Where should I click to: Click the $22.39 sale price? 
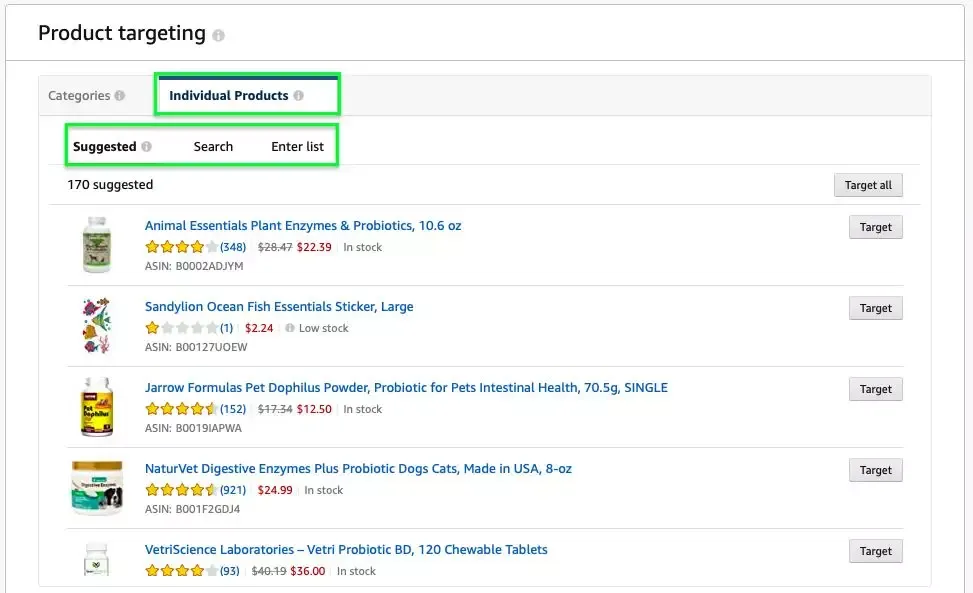(314, 247)
